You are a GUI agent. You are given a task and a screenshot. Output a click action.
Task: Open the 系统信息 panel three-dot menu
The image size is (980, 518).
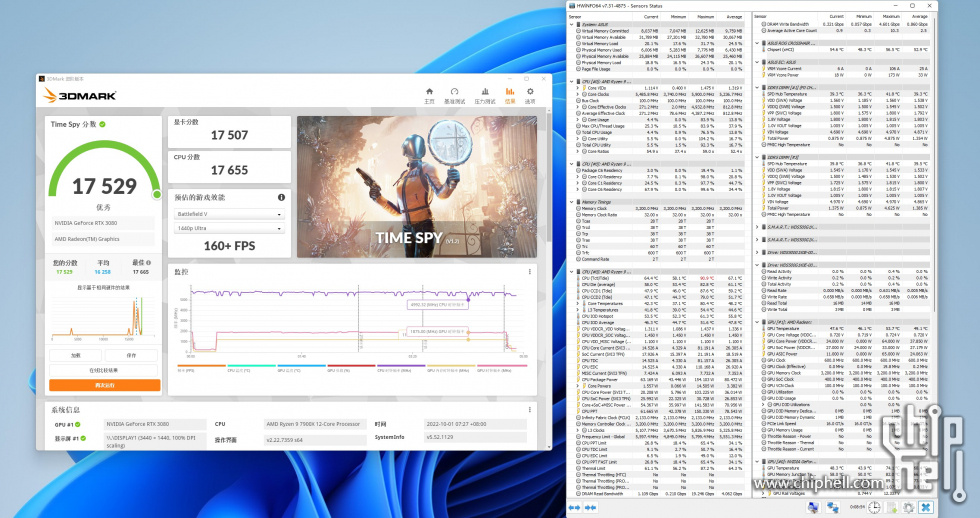coord(529,410)
